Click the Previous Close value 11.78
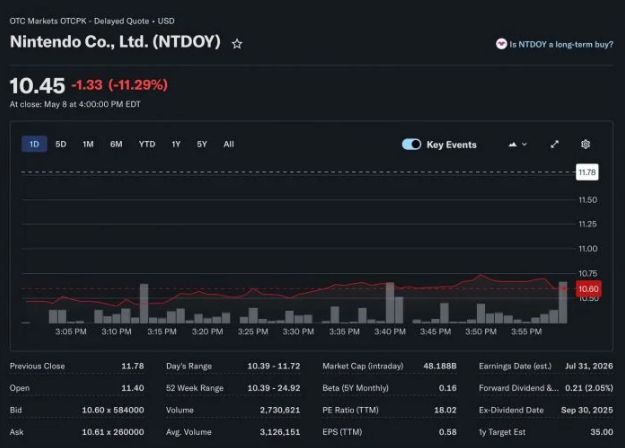This screenshot has width=625, height=448. tap(133, 366)
